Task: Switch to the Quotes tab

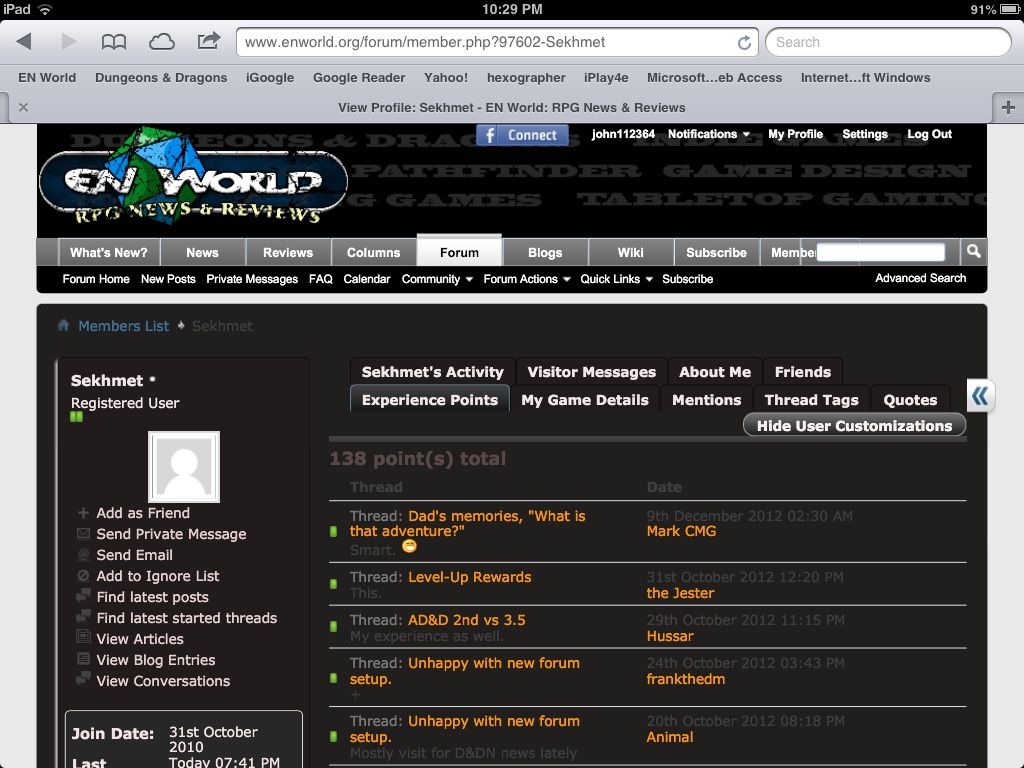Action: (x=910, y=400)
